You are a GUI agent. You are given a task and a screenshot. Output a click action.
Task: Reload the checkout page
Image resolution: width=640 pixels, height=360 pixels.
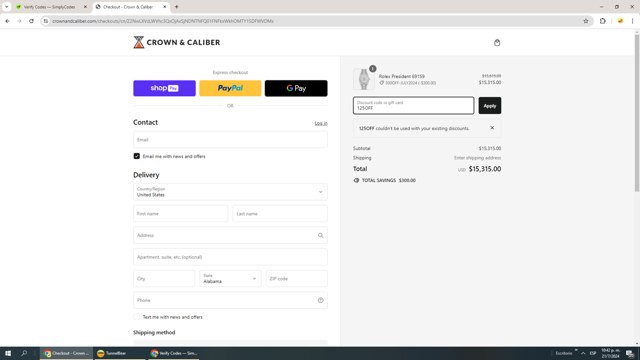(x=31, y=21)
